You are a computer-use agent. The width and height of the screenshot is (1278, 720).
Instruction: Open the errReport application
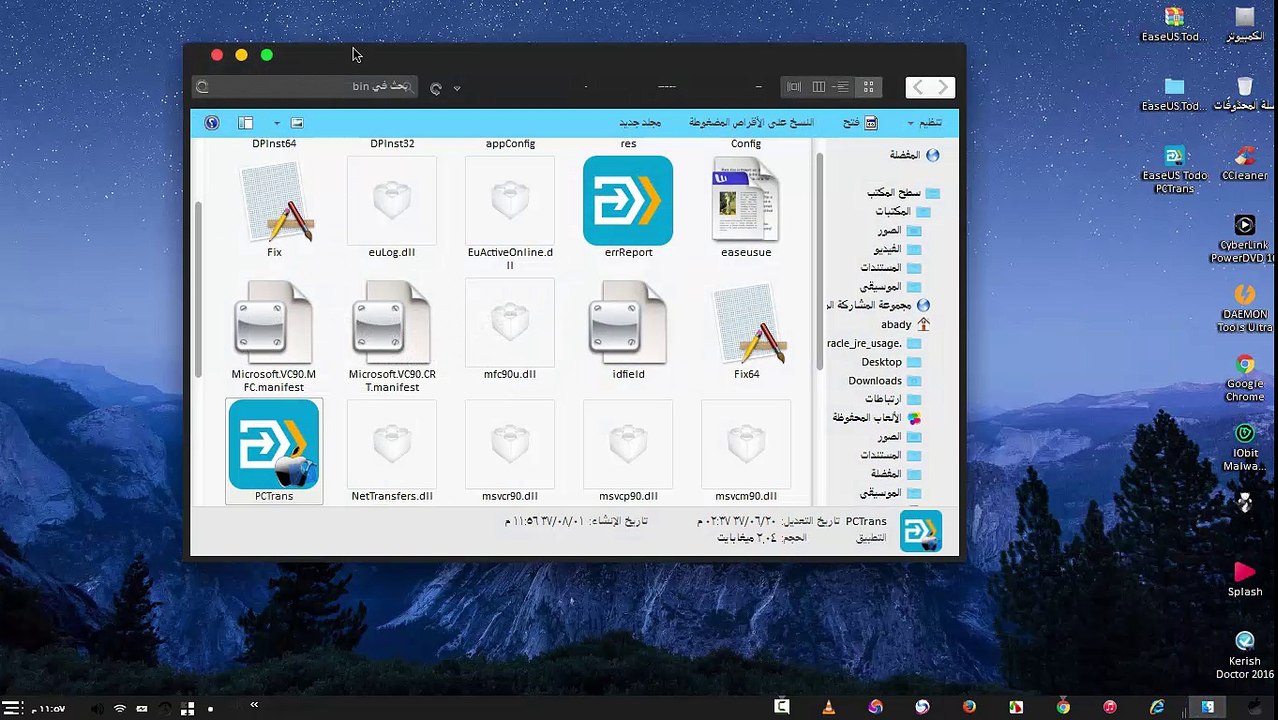coord(628,207)
